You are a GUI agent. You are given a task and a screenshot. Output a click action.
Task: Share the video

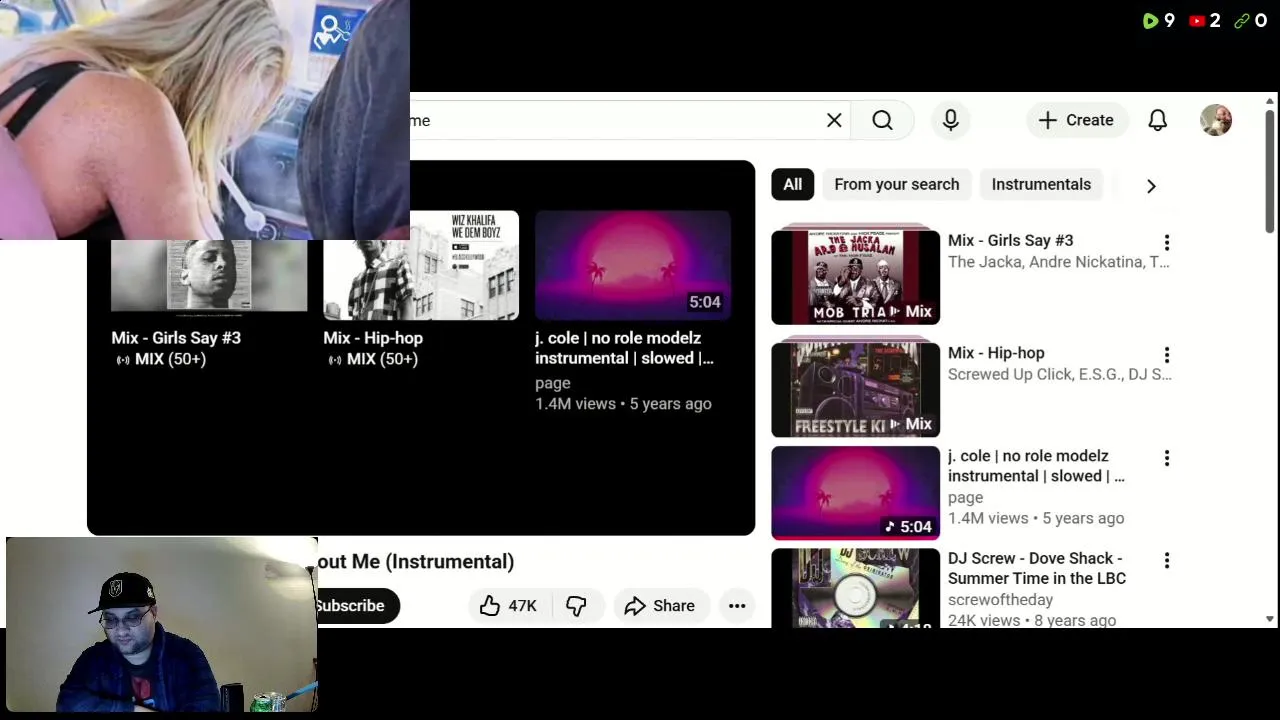coord(659,606)
